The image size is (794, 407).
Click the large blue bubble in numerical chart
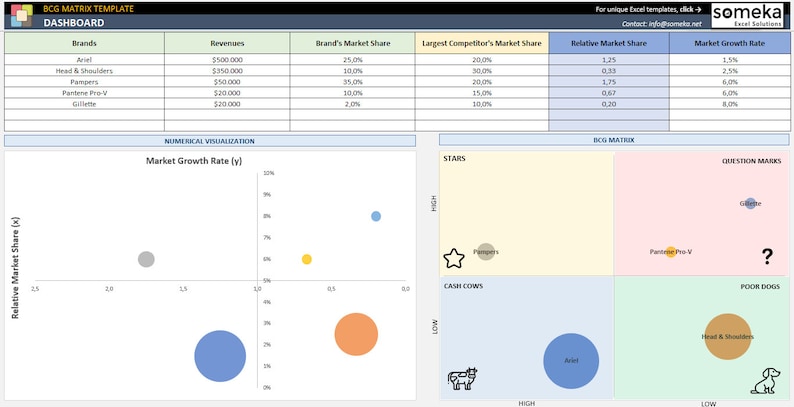pyautogui.click(x=220, y=356)
